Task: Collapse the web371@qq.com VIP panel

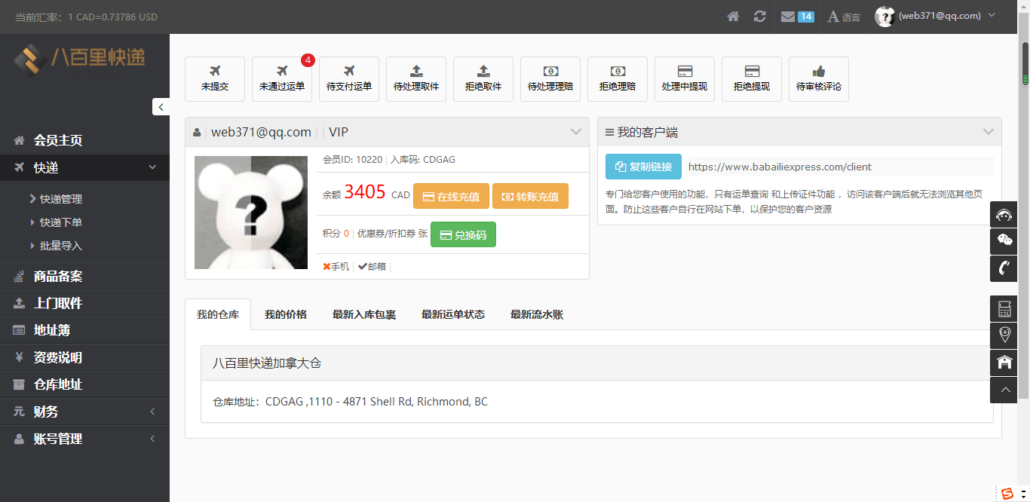Action: coord(575,132)
